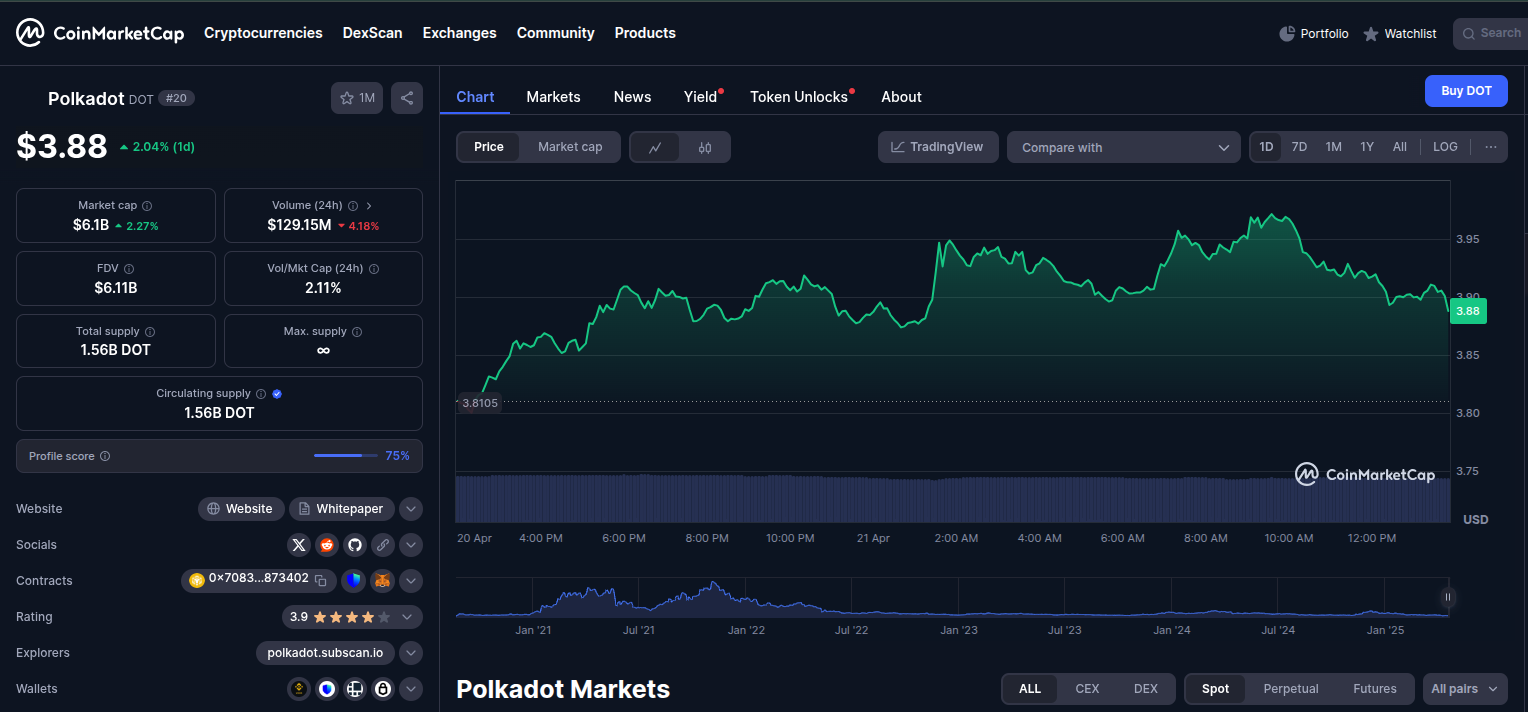Open DexScan in top nav
The image size is (1528, 712).
[372, 33]
